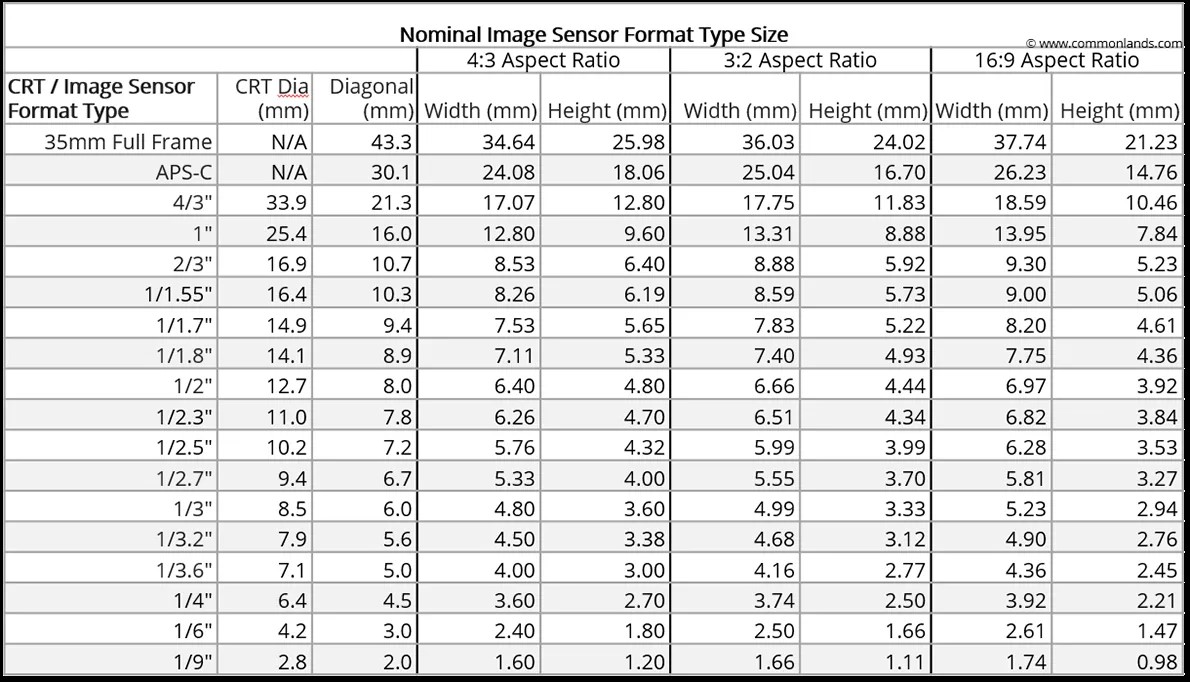Select the 33.9 CRT diameter cell
Screen dimensions: 1190x682
coord(288,203)
